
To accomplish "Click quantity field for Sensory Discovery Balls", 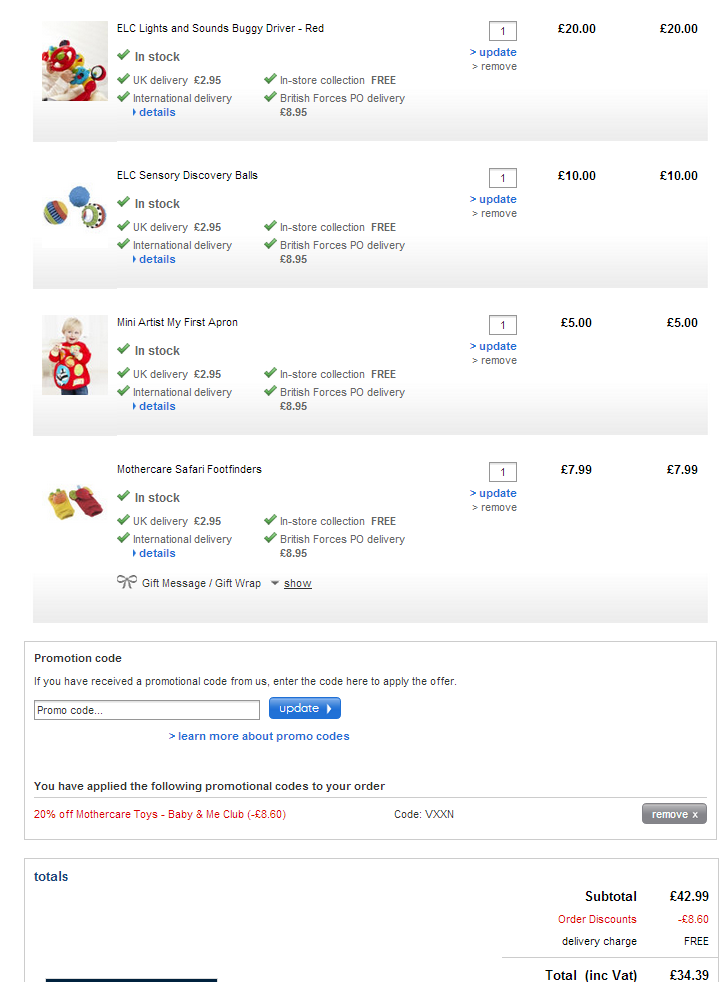I will point(502,178).
